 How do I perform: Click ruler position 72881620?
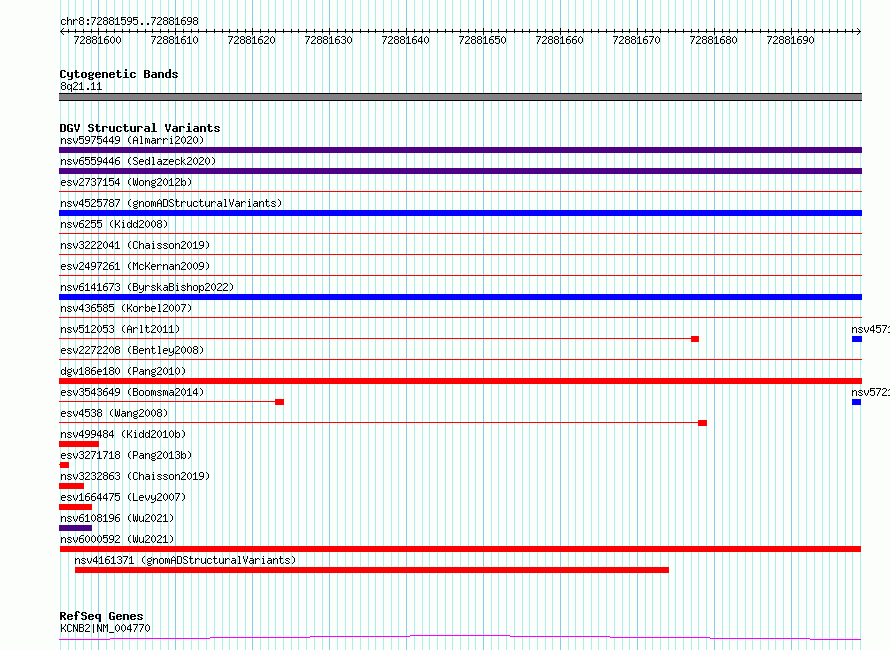click(251, 40)
